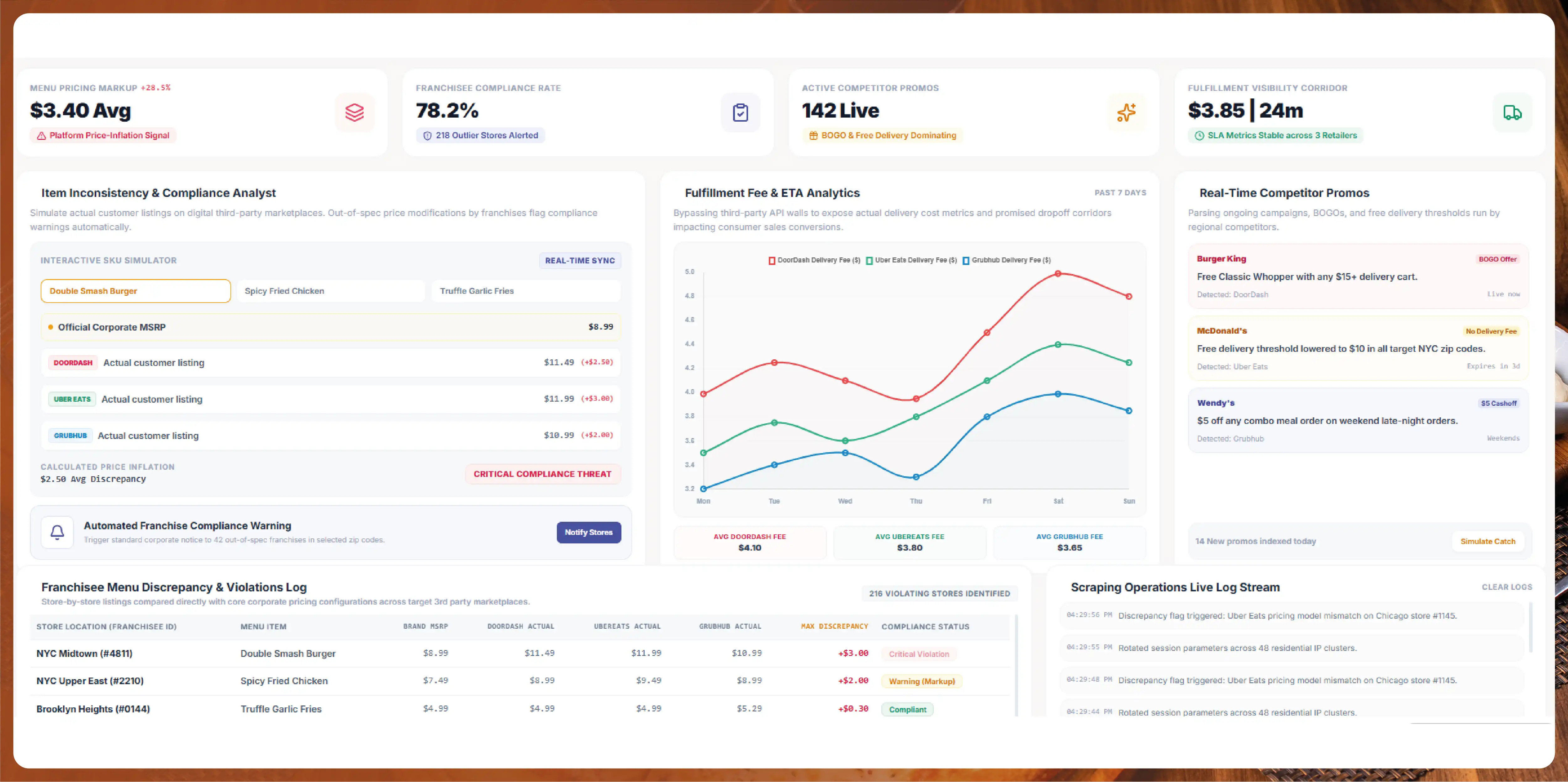Click the COMPLIANCE STATUS column header
This screenshot has width=1568, height=782.
(x=925, y=627)
